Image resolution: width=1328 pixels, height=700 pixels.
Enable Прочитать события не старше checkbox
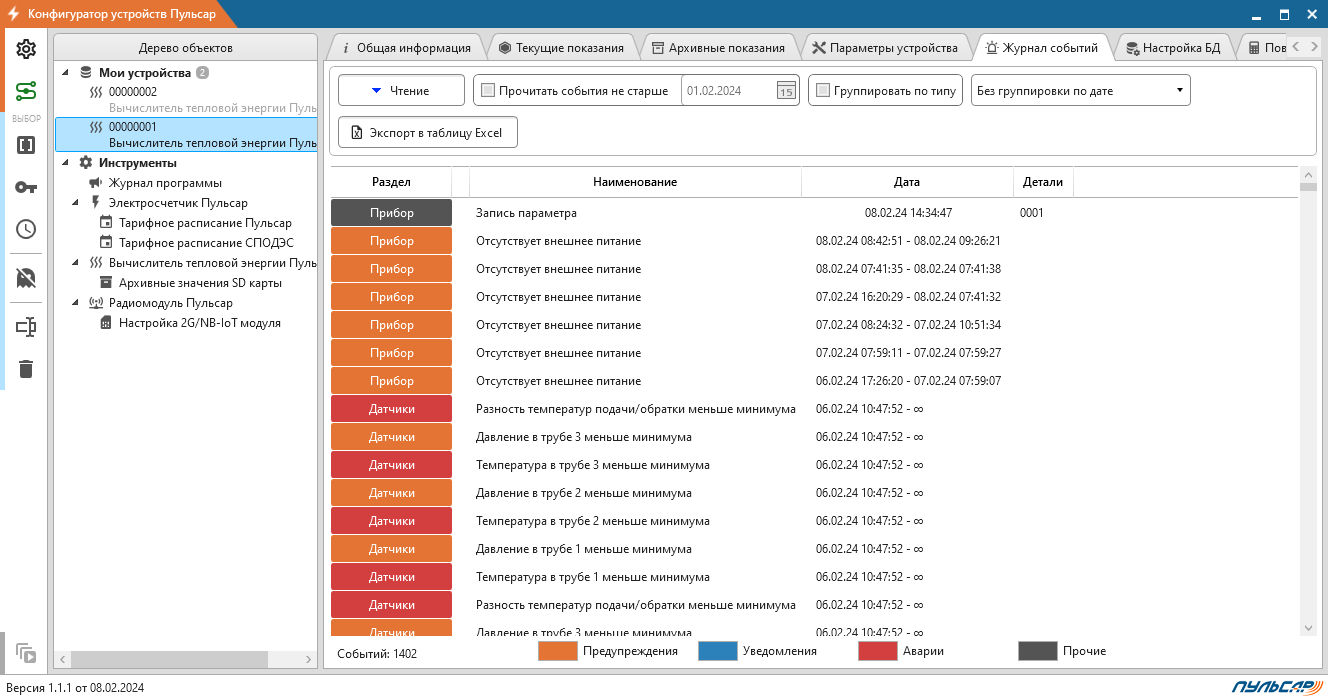pyautogui.click(x=488, y=91)
